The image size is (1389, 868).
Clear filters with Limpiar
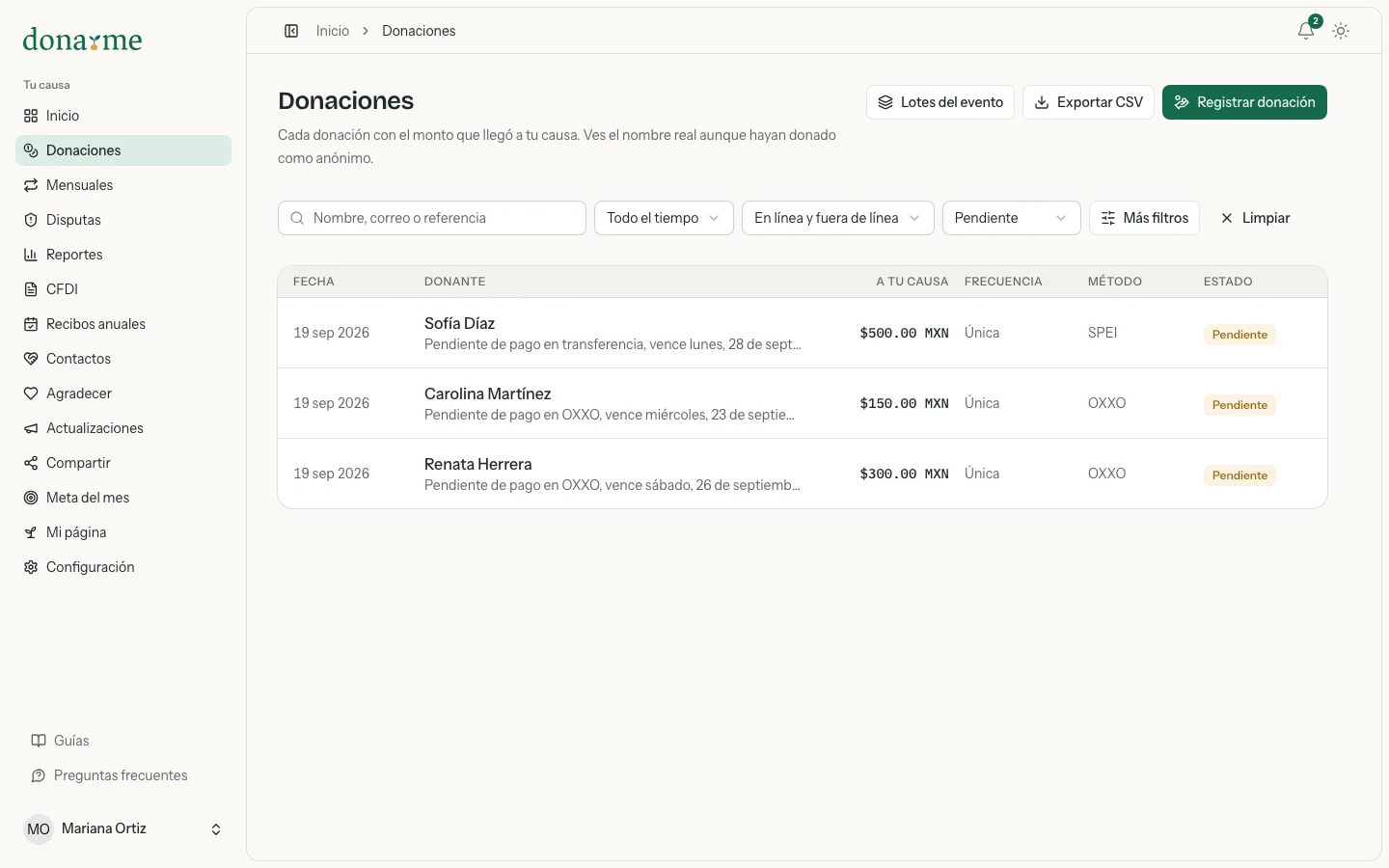click(x=1255, y=218)
